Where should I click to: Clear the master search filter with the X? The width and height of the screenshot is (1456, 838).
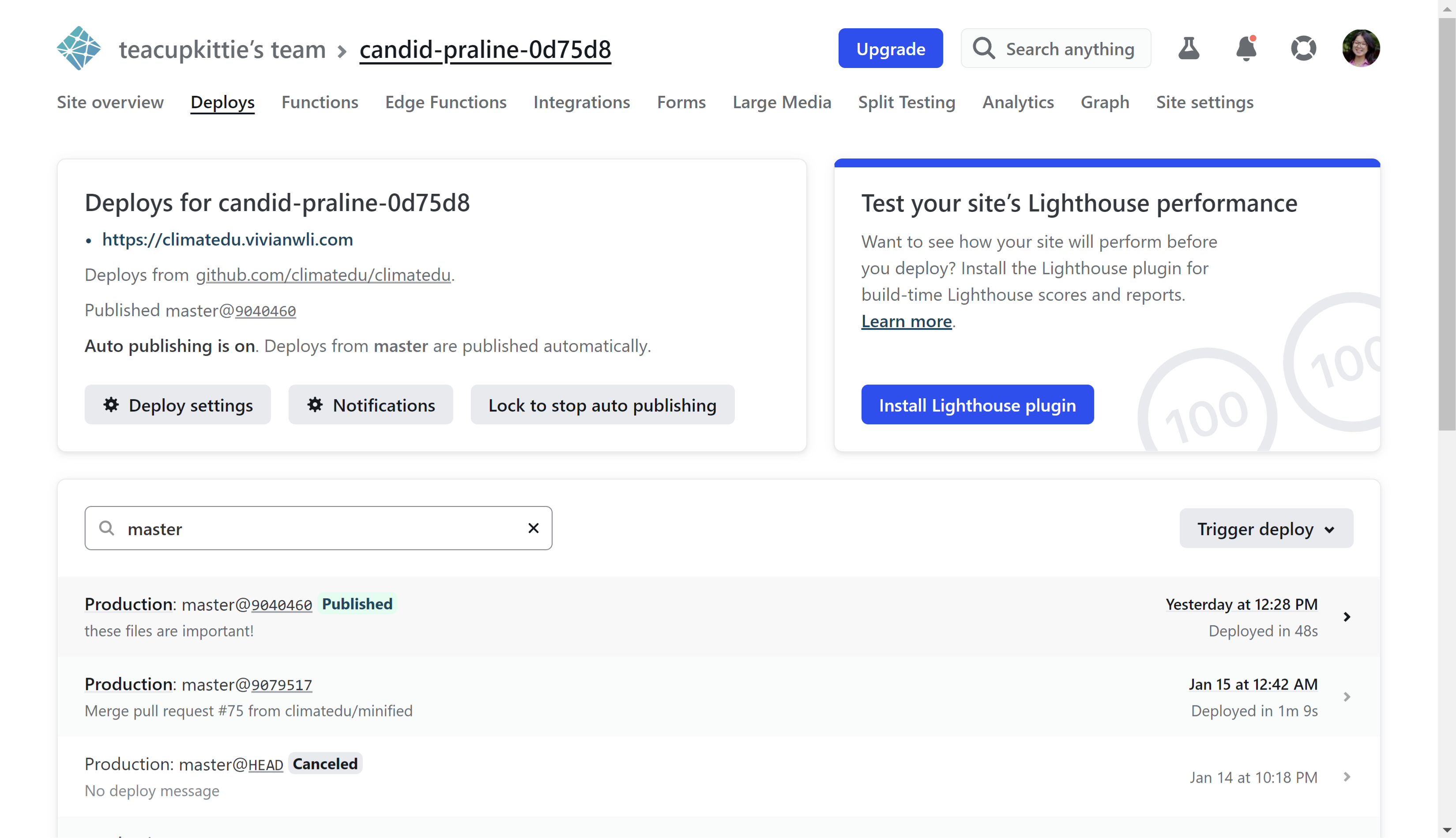point(533,528)
